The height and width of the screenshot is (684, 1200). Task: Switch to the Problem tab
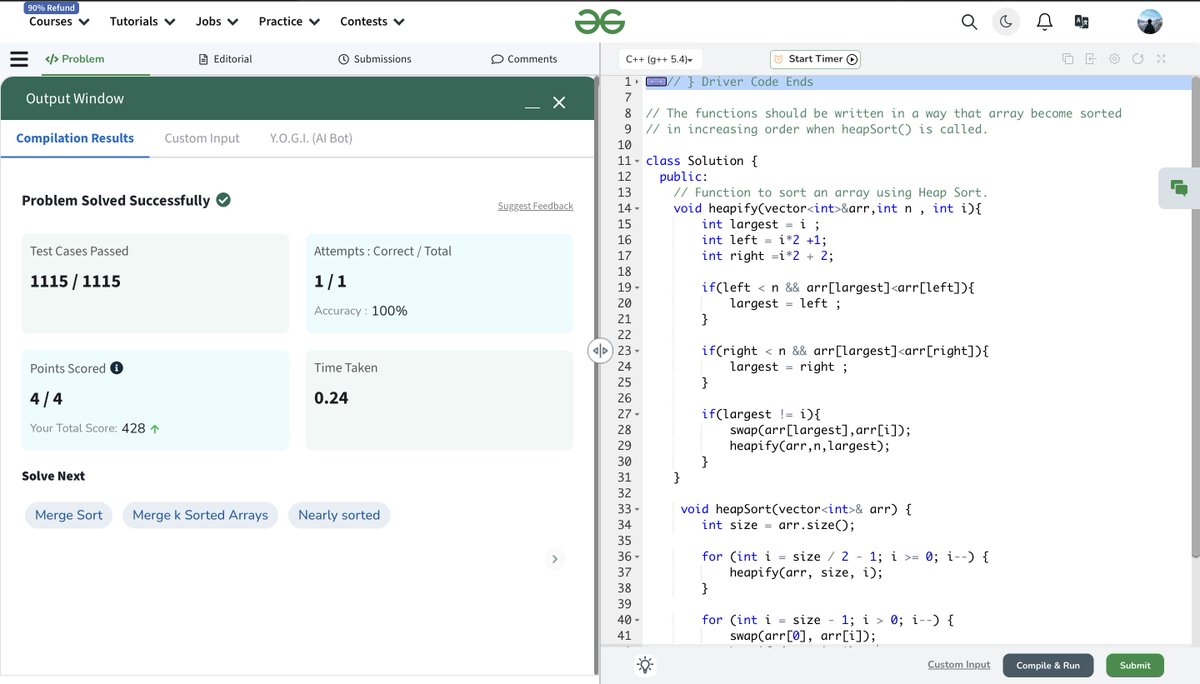[x=75, y=59]
